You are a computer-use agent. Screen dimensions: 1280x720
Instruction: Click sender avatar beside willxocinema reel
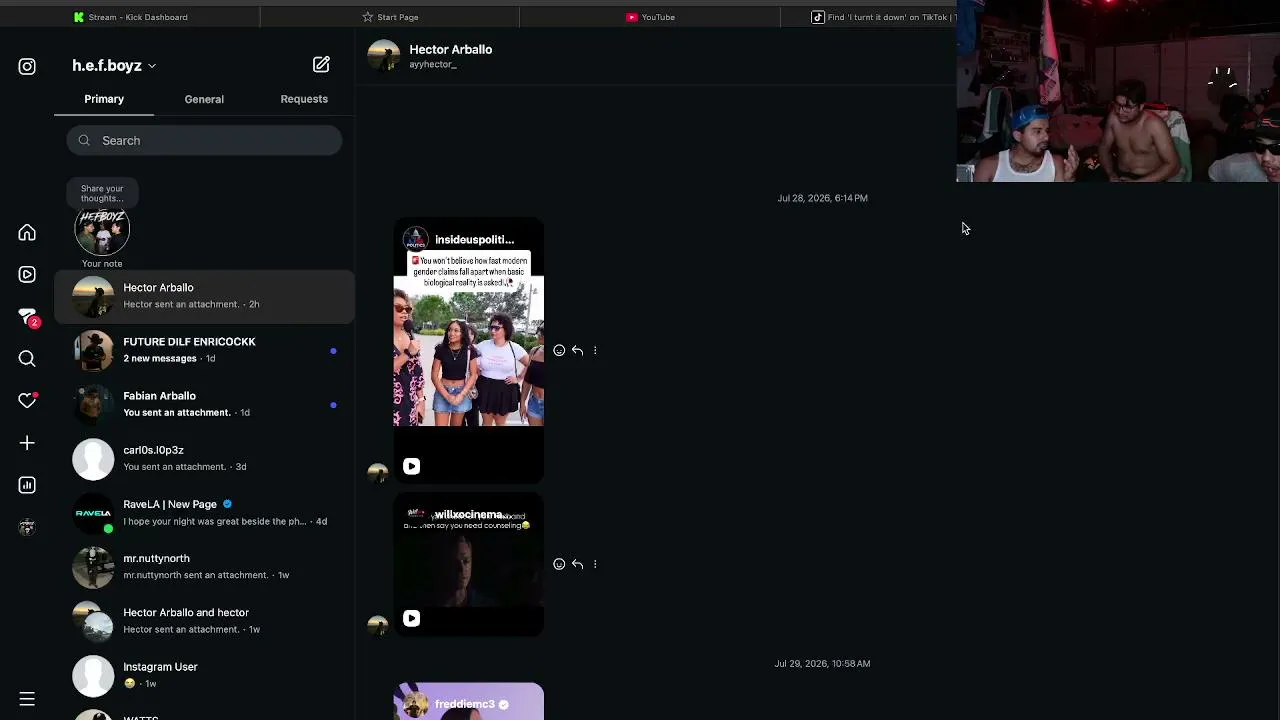[x=377, y=625]
